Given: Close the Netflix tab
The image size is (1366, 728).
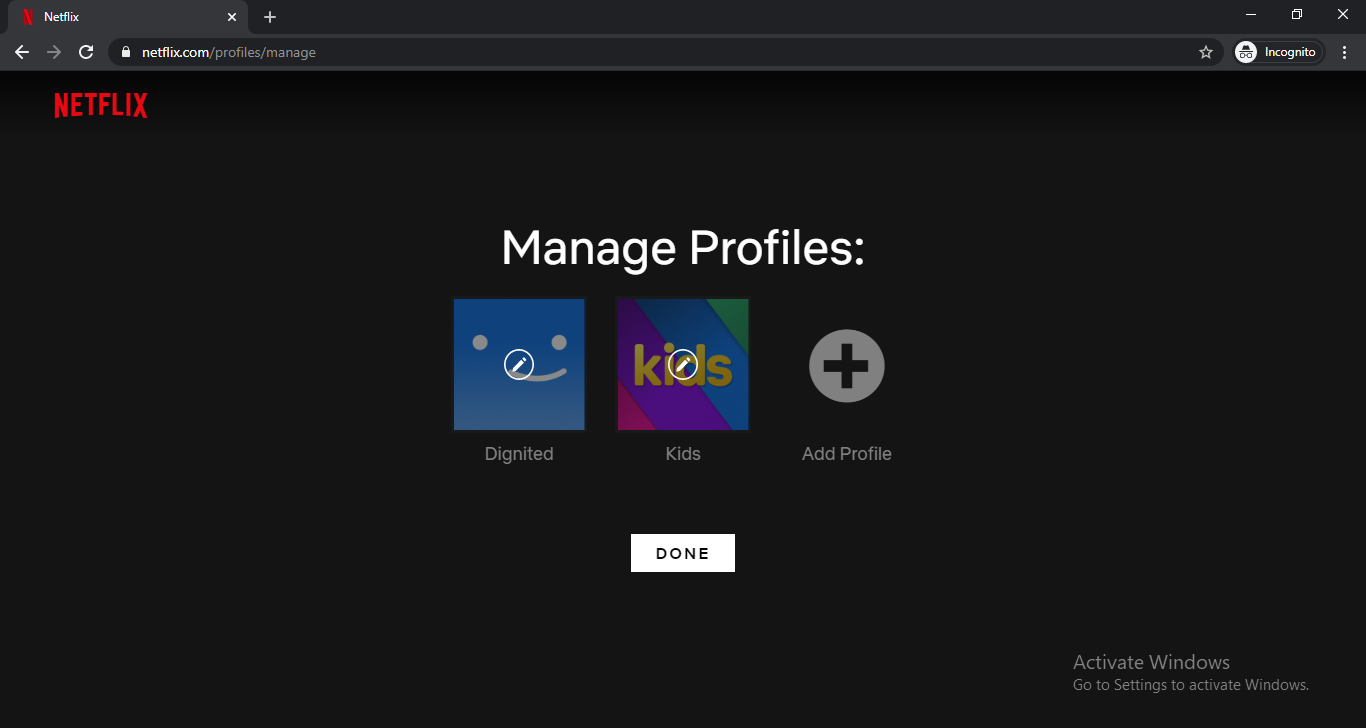Looking at the screenshot, I should (232, 17).
